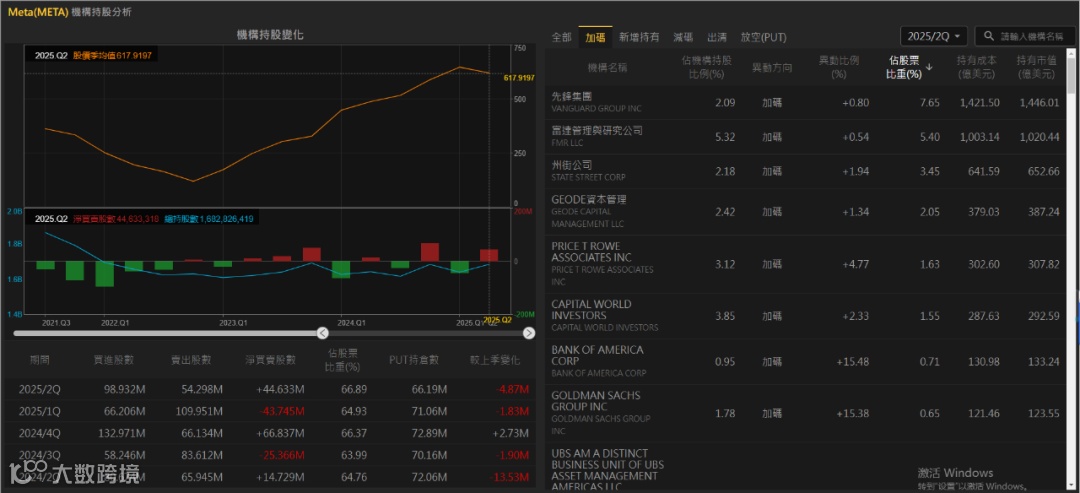The width and height of the screenshot is (1080, 493).
Task: Click the +4.77 change ratio value
Action: [855, 264]
